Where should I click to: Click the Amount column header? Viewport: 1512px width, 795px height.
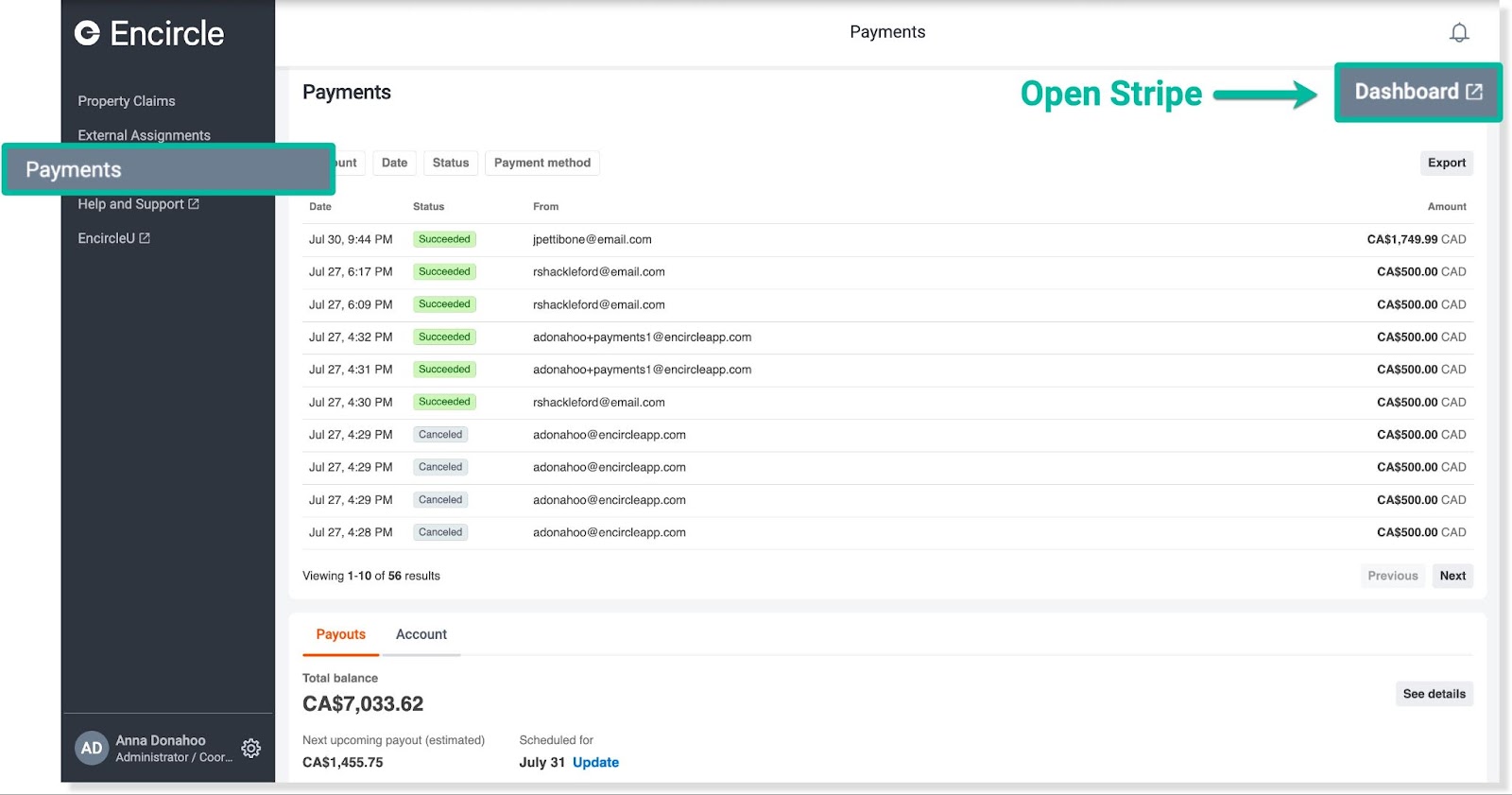point(1447,206)
